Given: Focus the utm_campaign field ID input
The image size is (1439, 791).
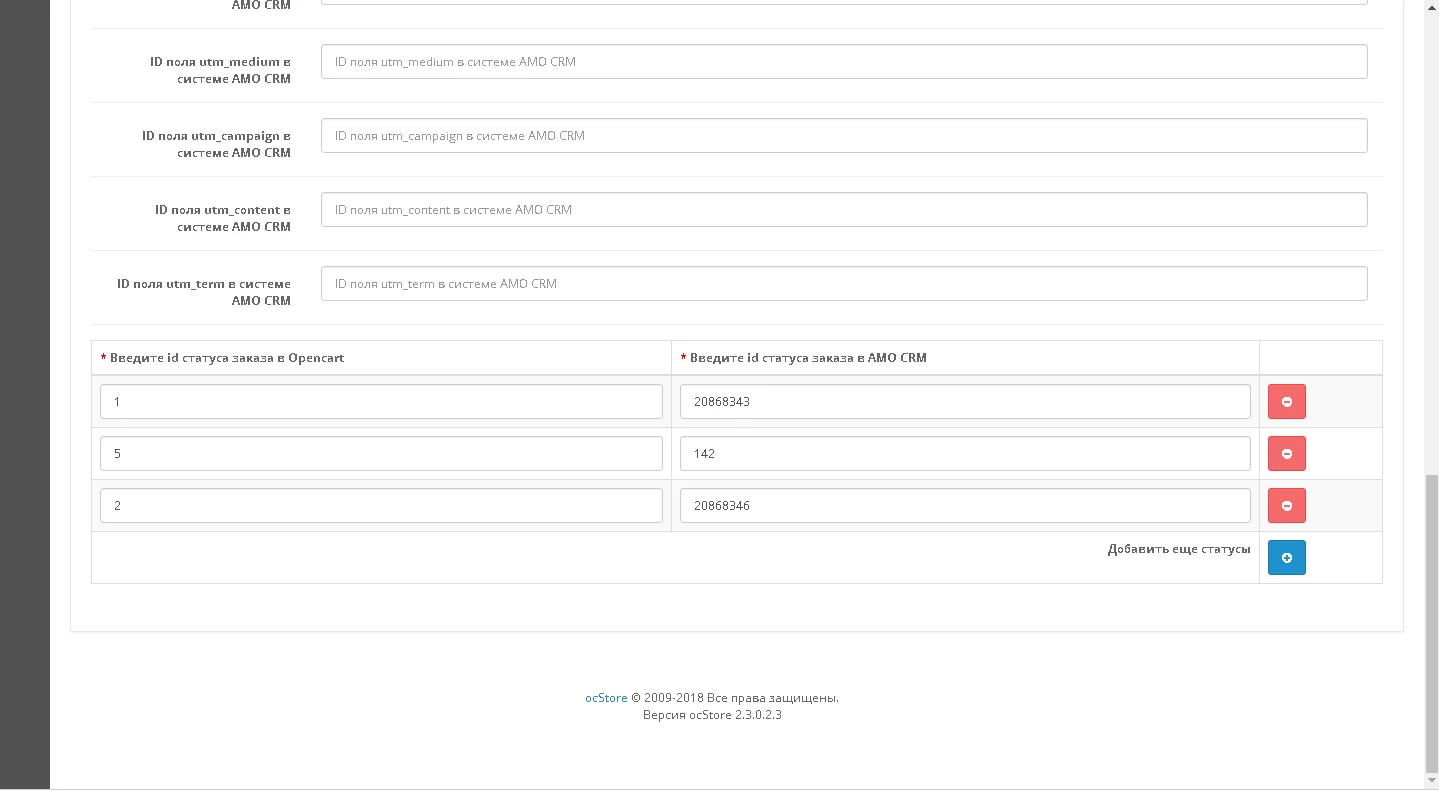Looking at the screenshot, I should click(x=844, y=135).
